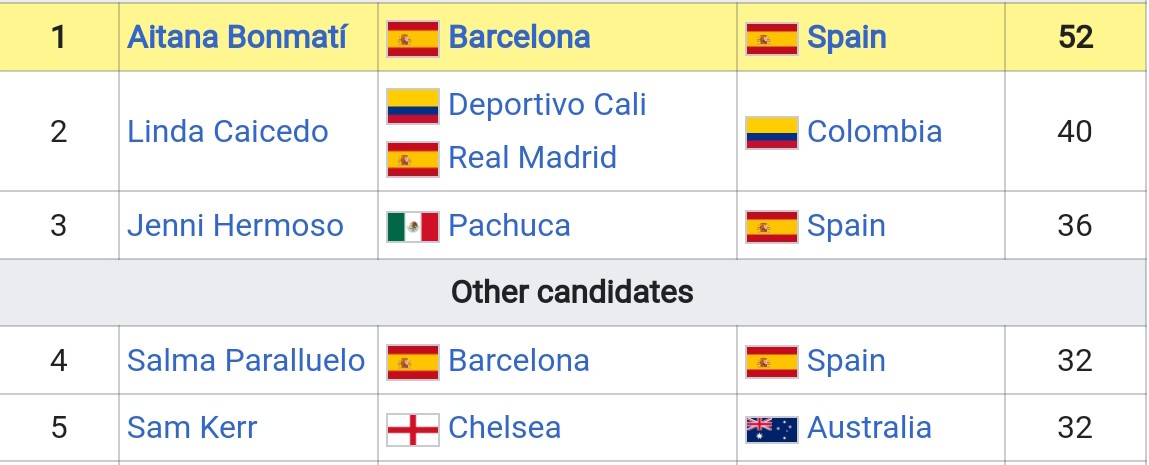Open the Australia national team link
1149x465 pixels.
tap(869, 428)
